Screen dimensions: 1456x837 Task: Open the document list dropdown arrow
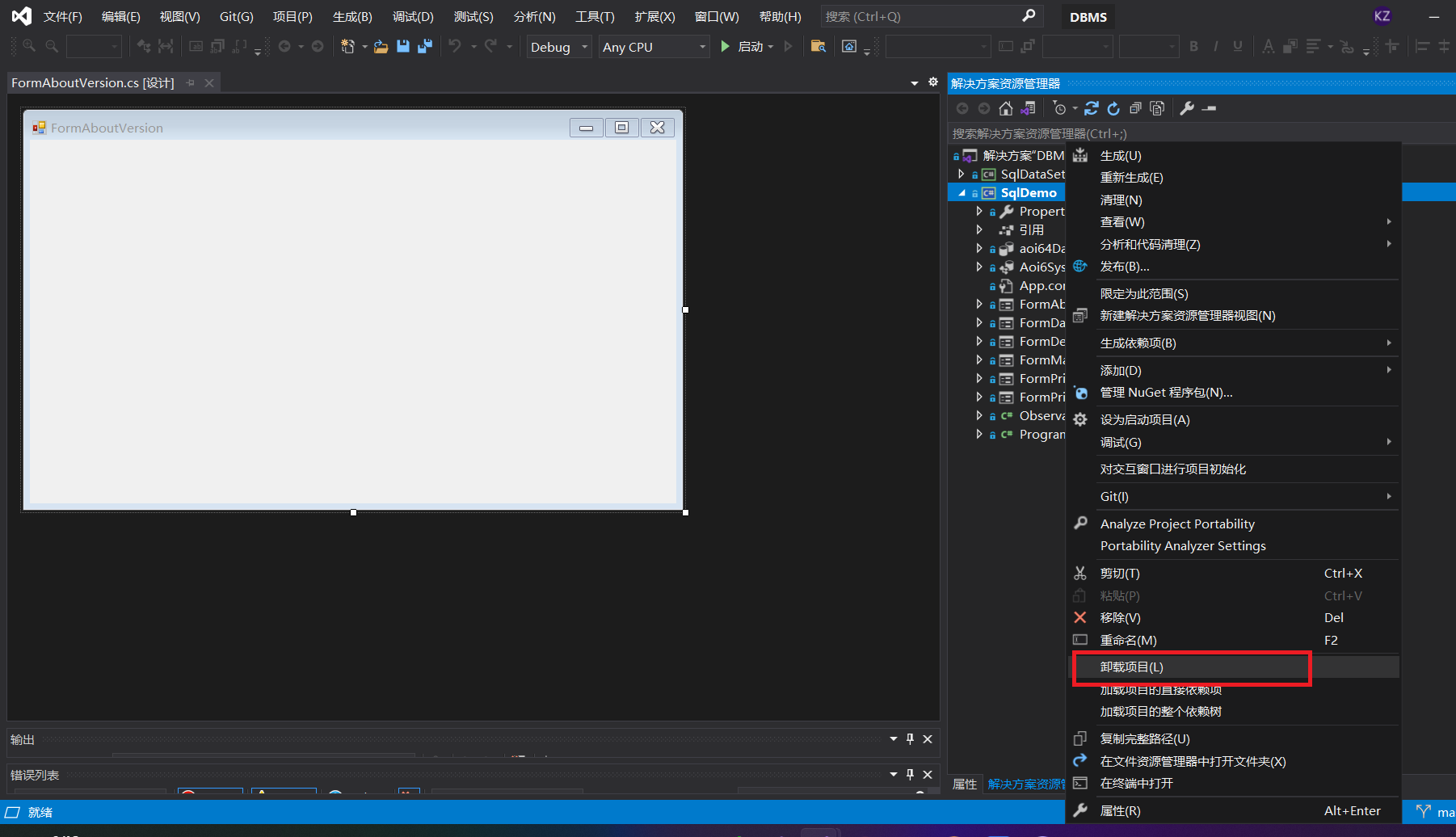(915, 82)
